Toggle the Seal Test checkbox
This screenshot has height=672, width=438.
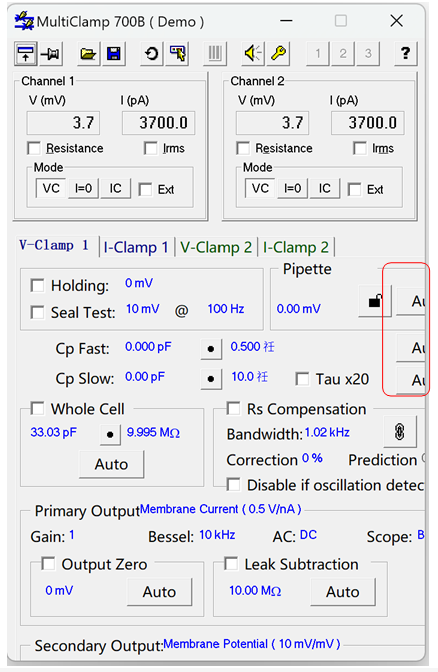click(x=37, y=312)
